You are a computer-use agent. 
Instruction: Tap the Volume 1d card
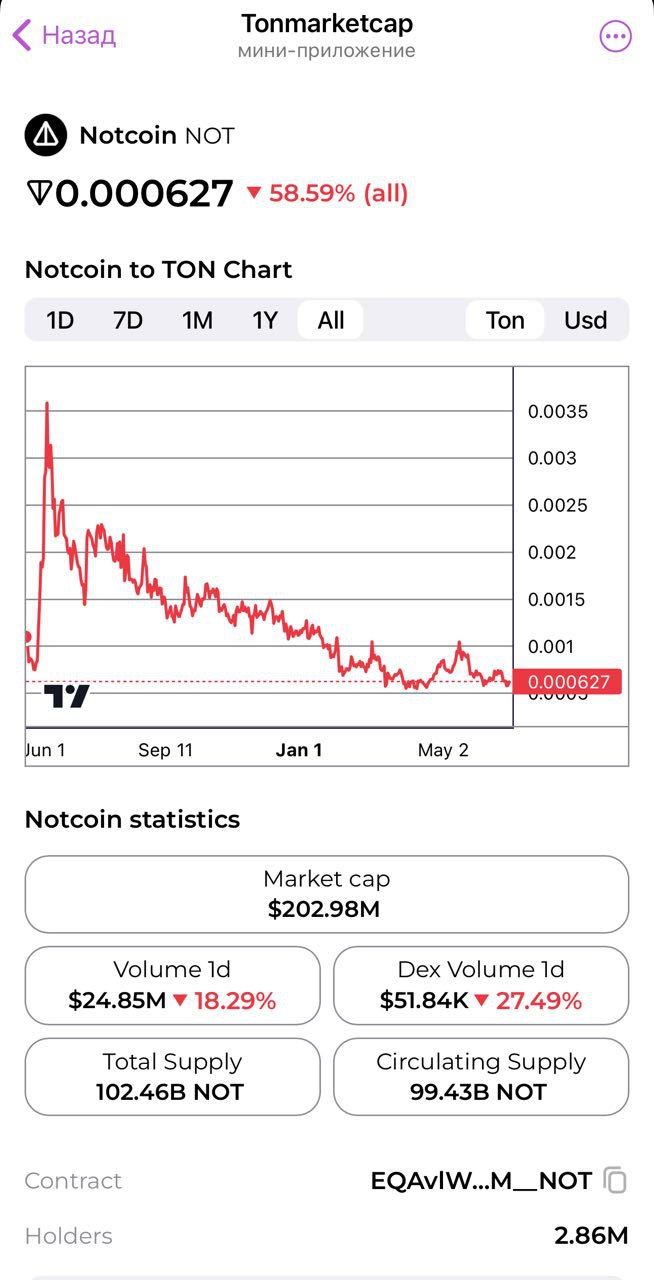[172, 986]
